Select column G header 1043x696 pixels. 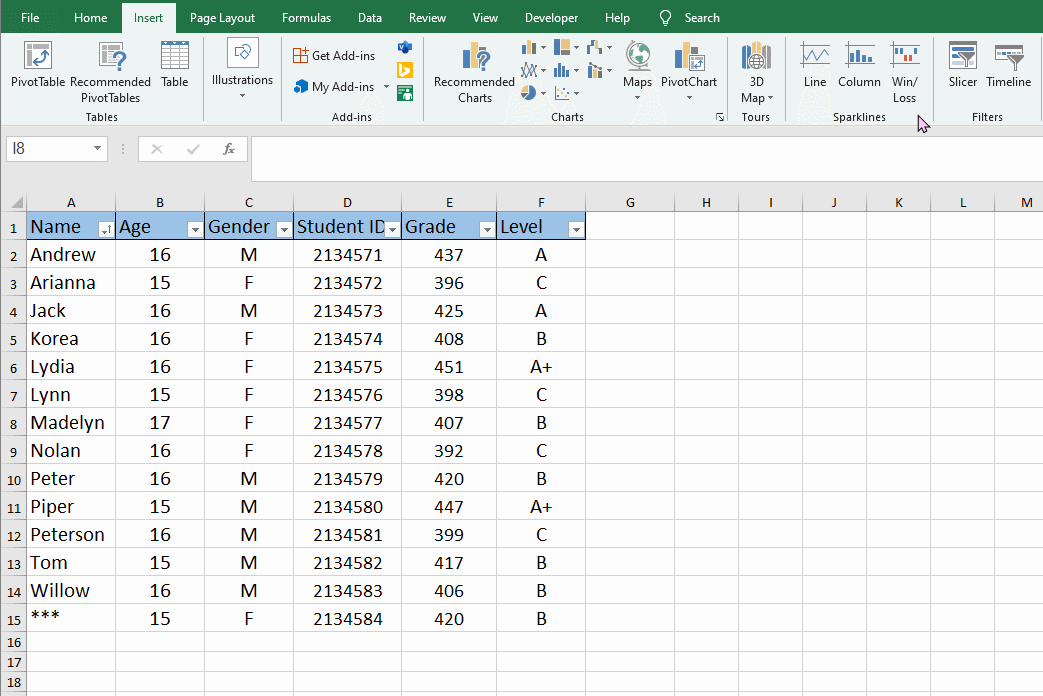pyautogui.click(x=630, y=202)
